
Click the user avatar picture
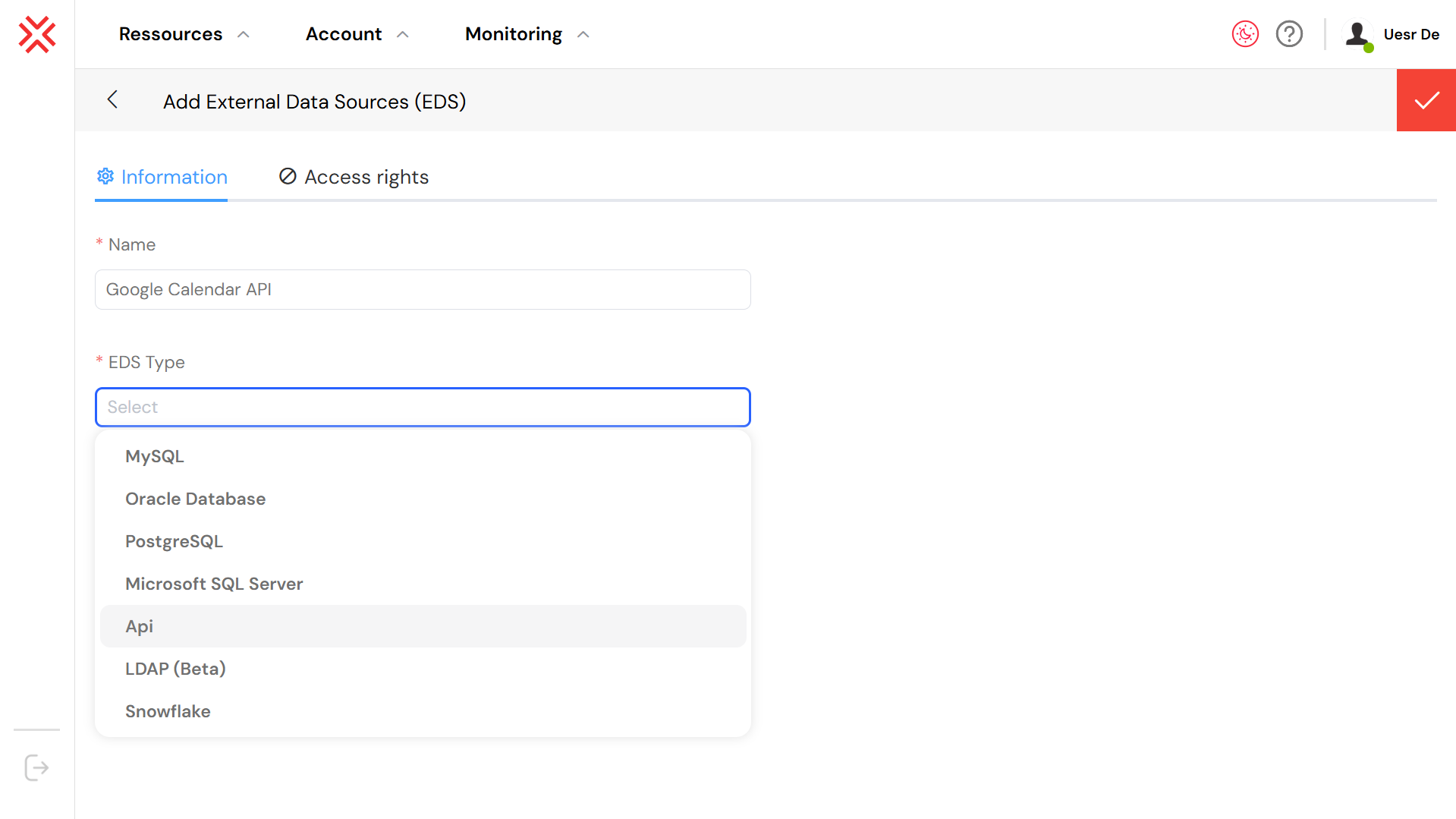1358,34
